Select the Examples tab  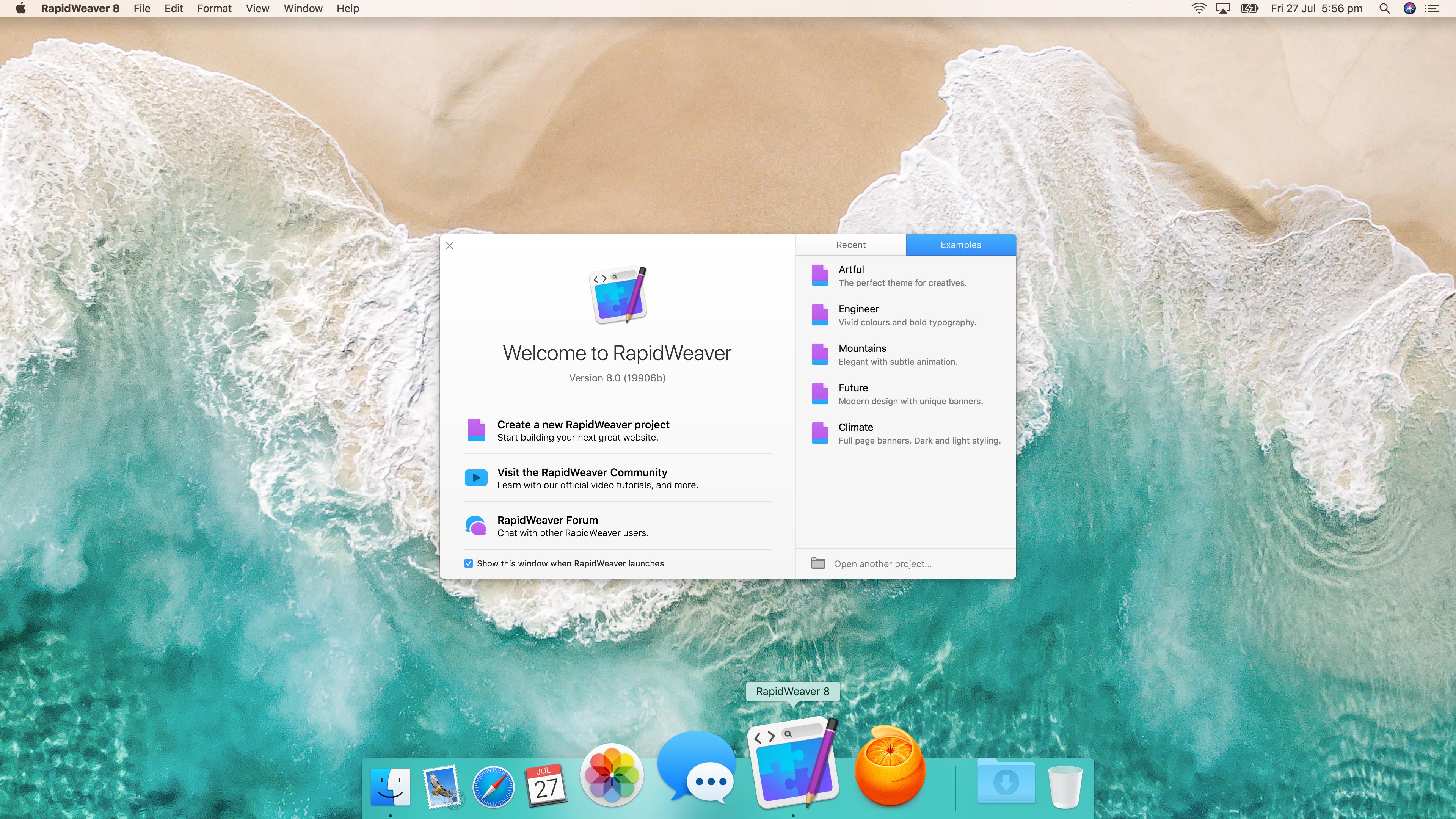(960, 245)
